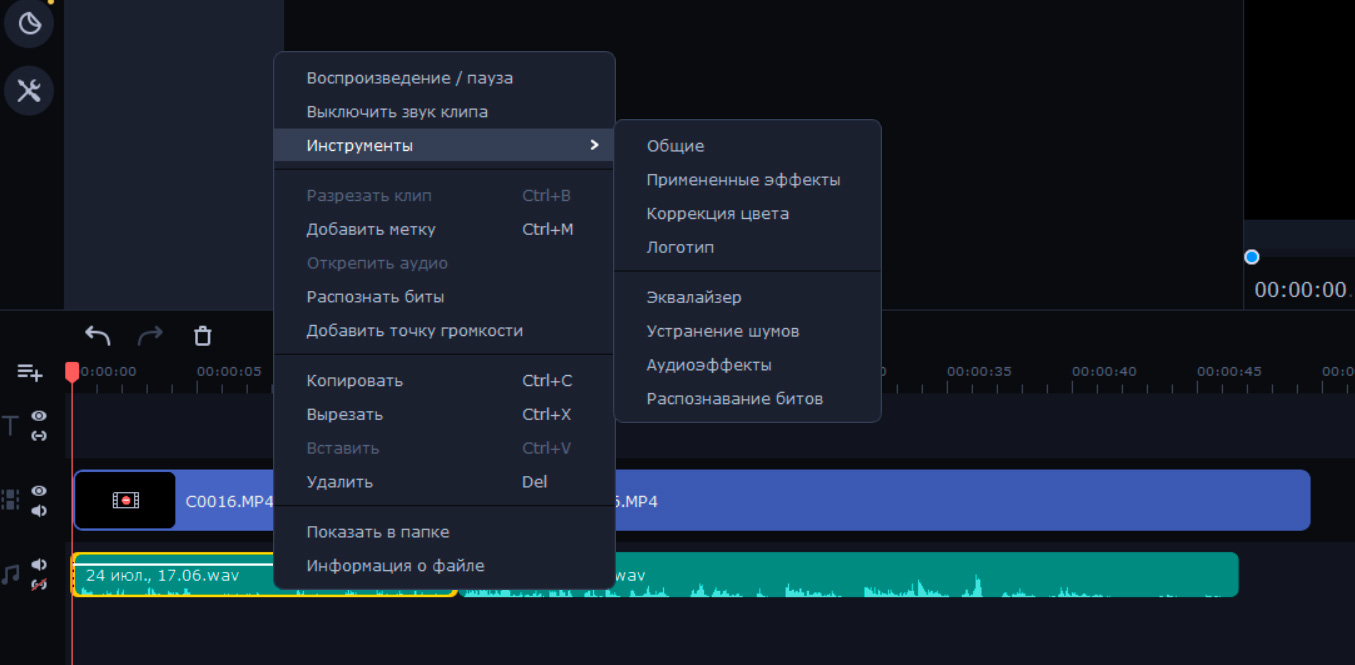Click the title track T icon

pos(11,426)
